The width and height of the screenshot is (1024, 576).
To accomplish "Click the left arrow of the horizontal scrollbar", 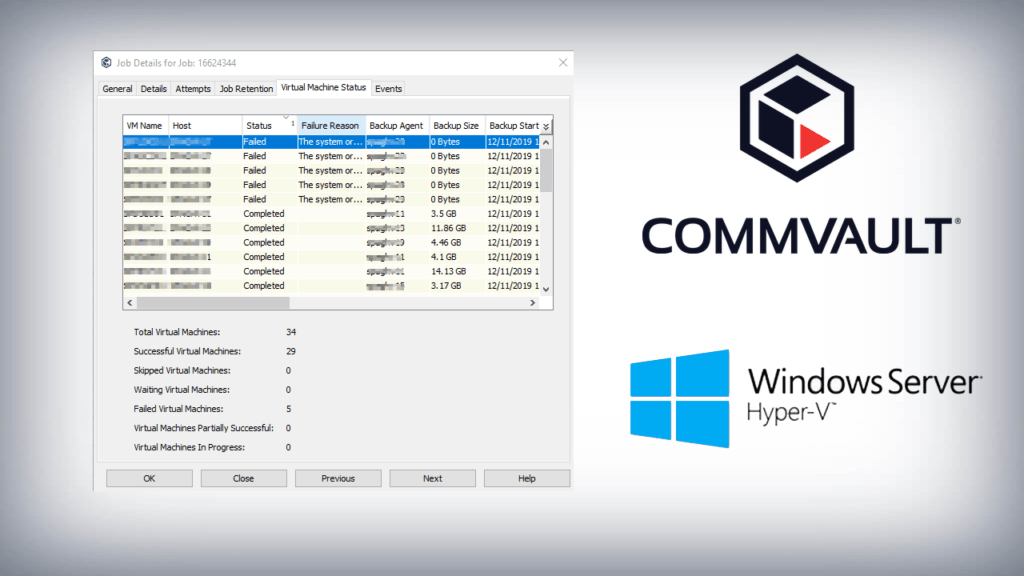I will click(x=130, y=301).
